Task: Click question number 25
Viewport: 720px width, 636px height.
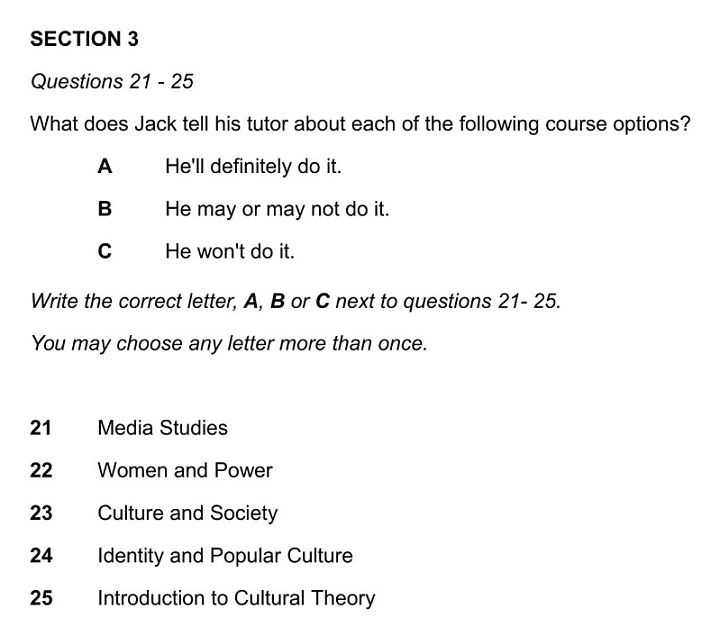Action: [x=41, y=599]
